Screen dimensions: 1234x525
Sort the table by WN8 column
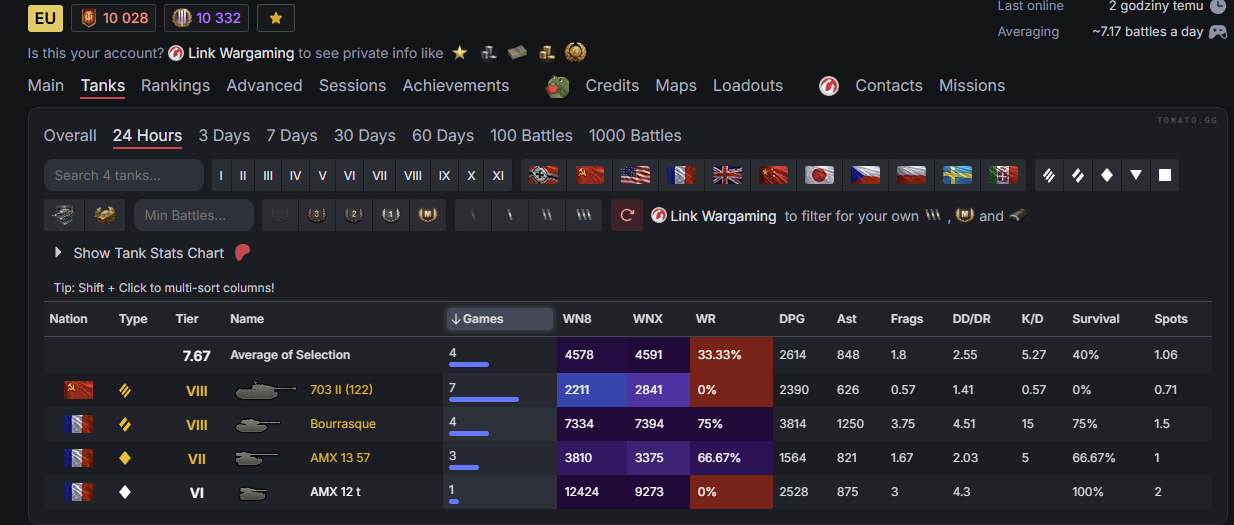(x=577, y=319)
